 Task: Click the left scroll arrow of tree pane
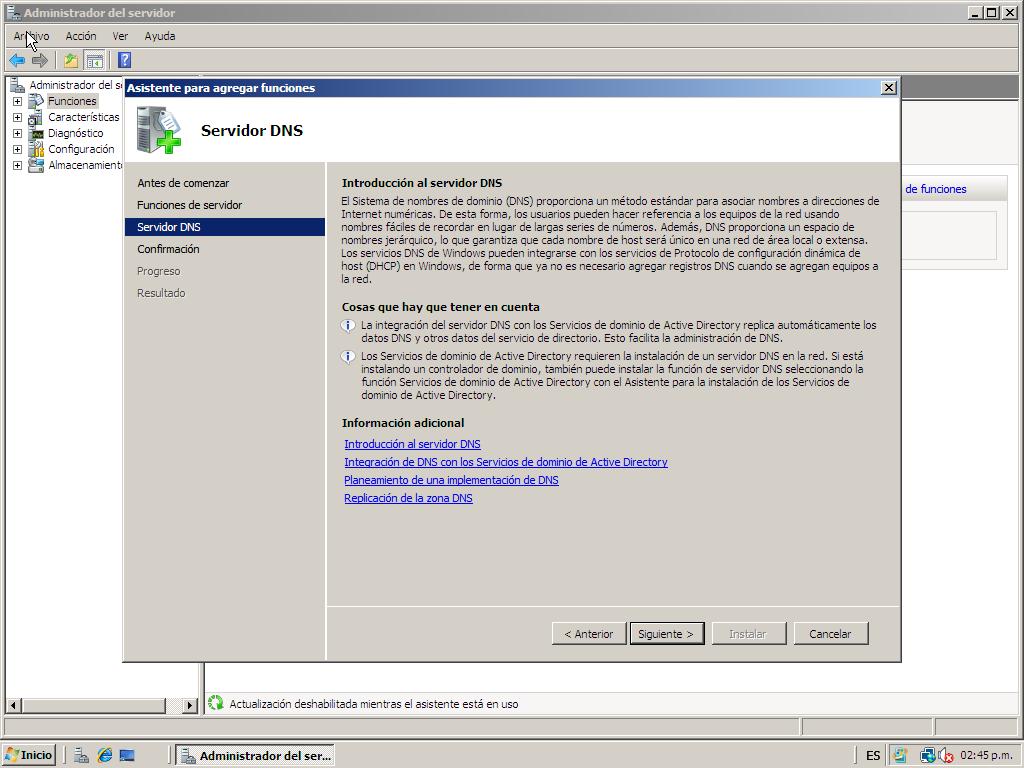(13, 705)
